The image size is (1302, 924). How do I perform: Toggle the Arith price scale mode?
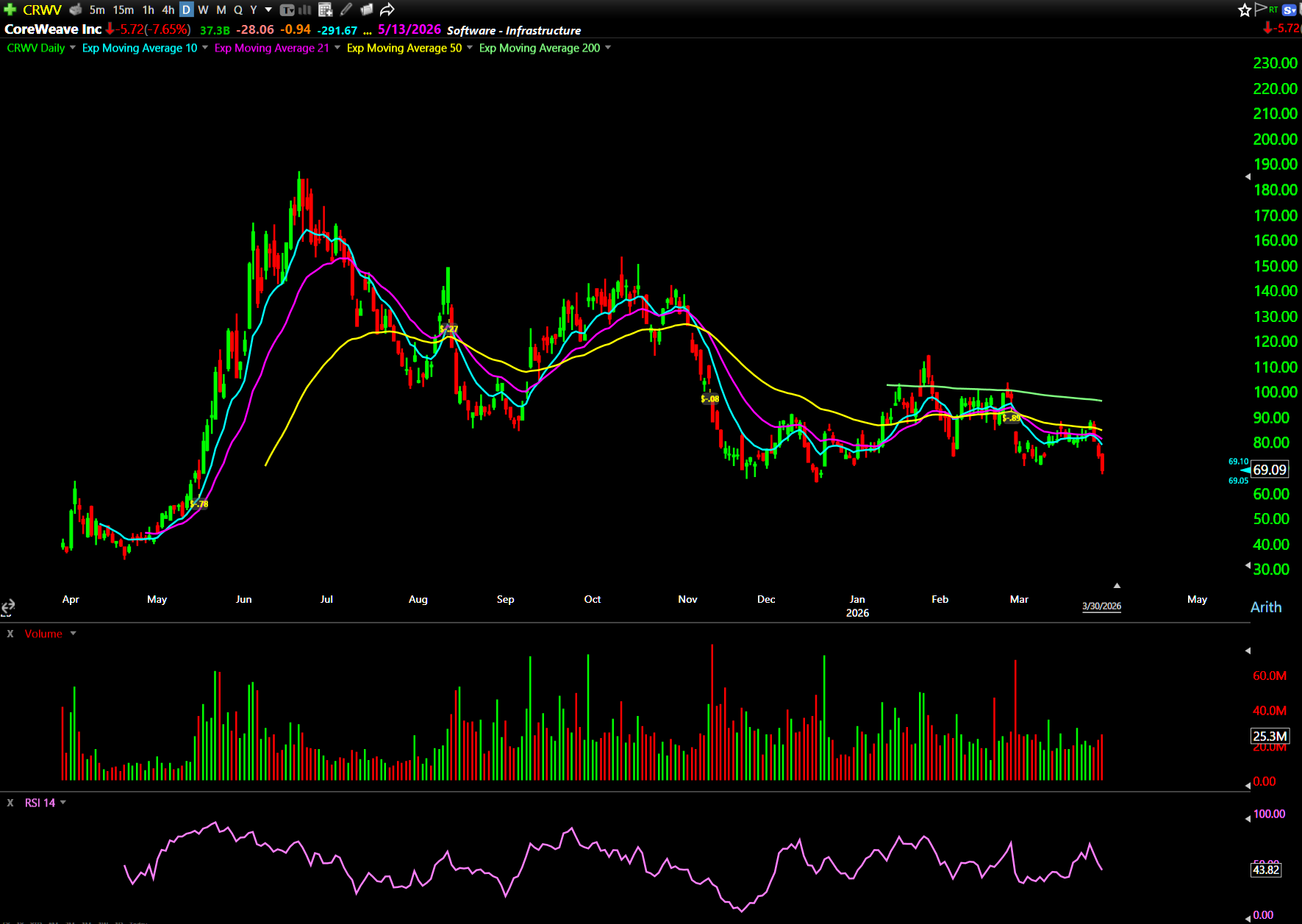click(x=1265, y=607)
